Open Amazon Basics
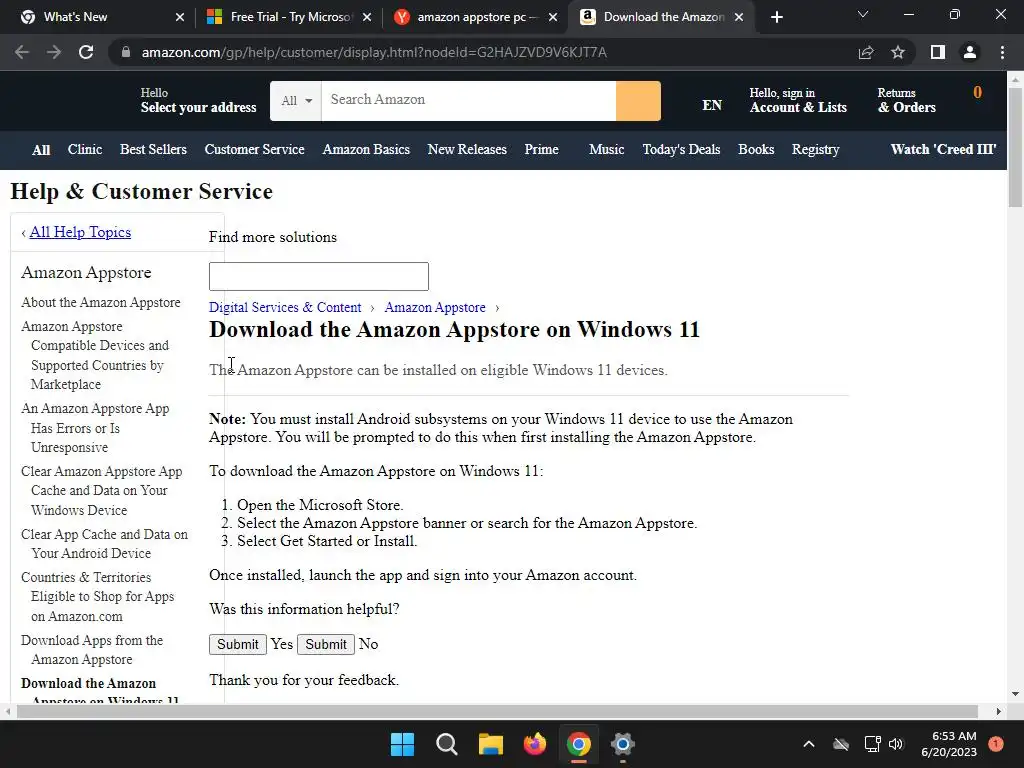The height and width of the screenshot is (768, 1024). point(366,150)
